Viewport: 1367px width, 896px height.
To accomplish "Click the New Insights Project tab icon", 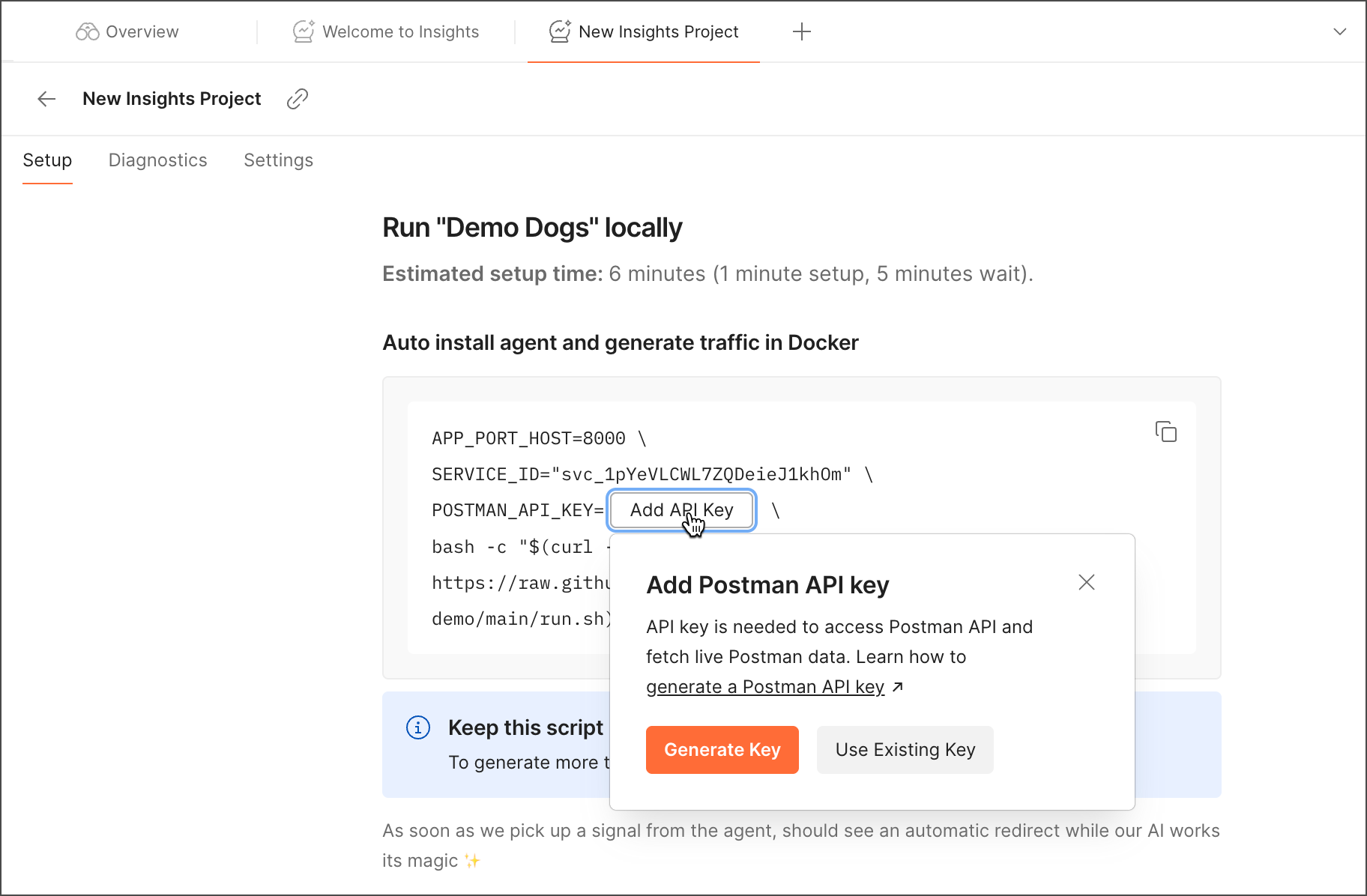I will (560, 31).
